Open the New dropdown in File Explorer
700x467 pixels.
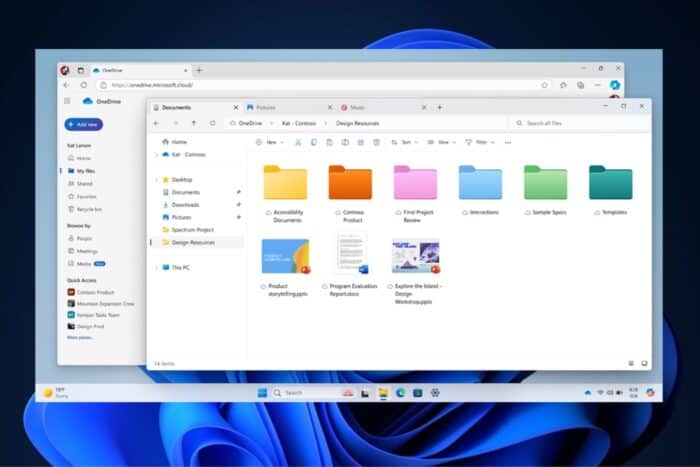pyautogui.click(x=270, y=142)
